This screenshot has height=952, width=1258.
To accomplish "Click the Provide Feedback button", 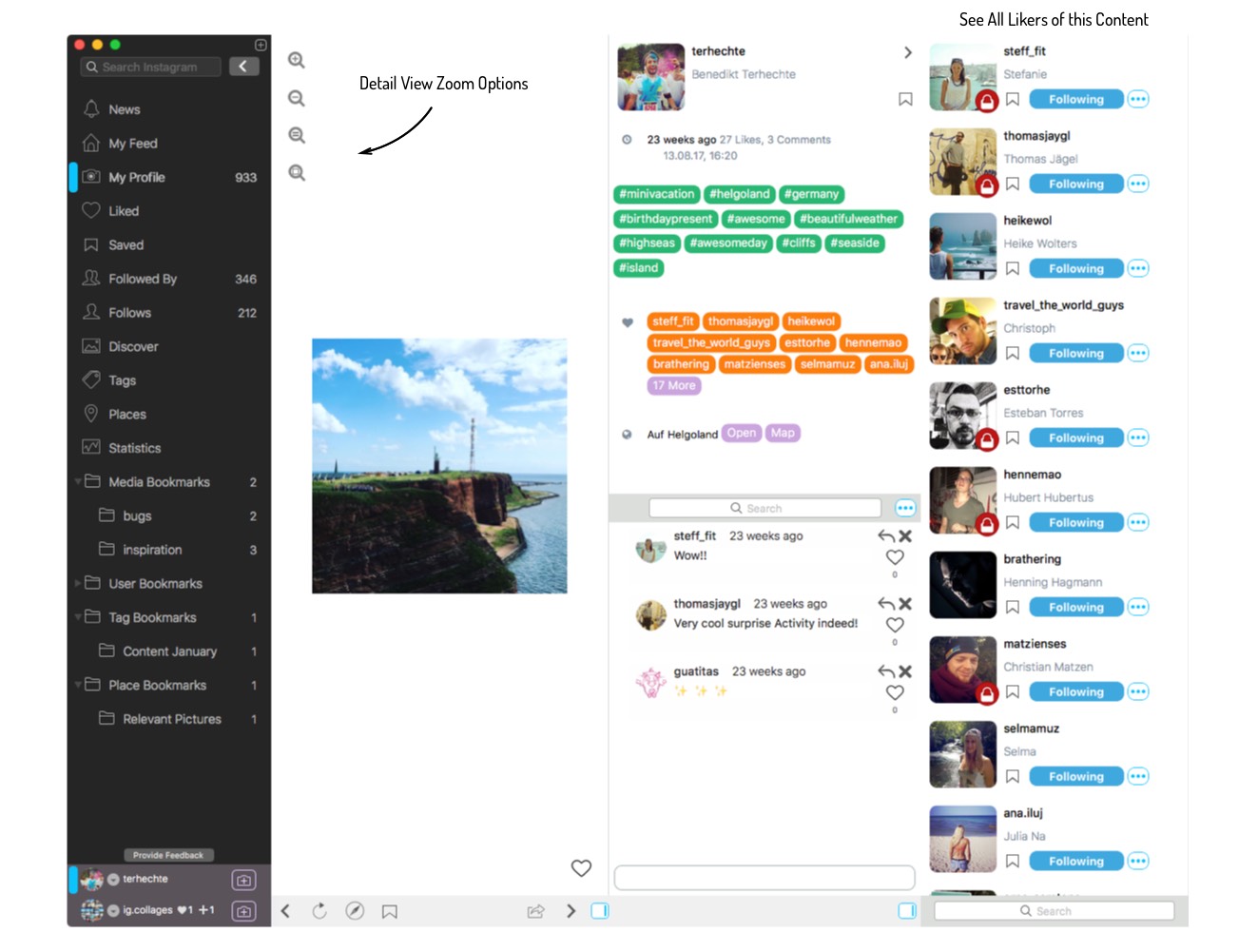I will (168, 855).
